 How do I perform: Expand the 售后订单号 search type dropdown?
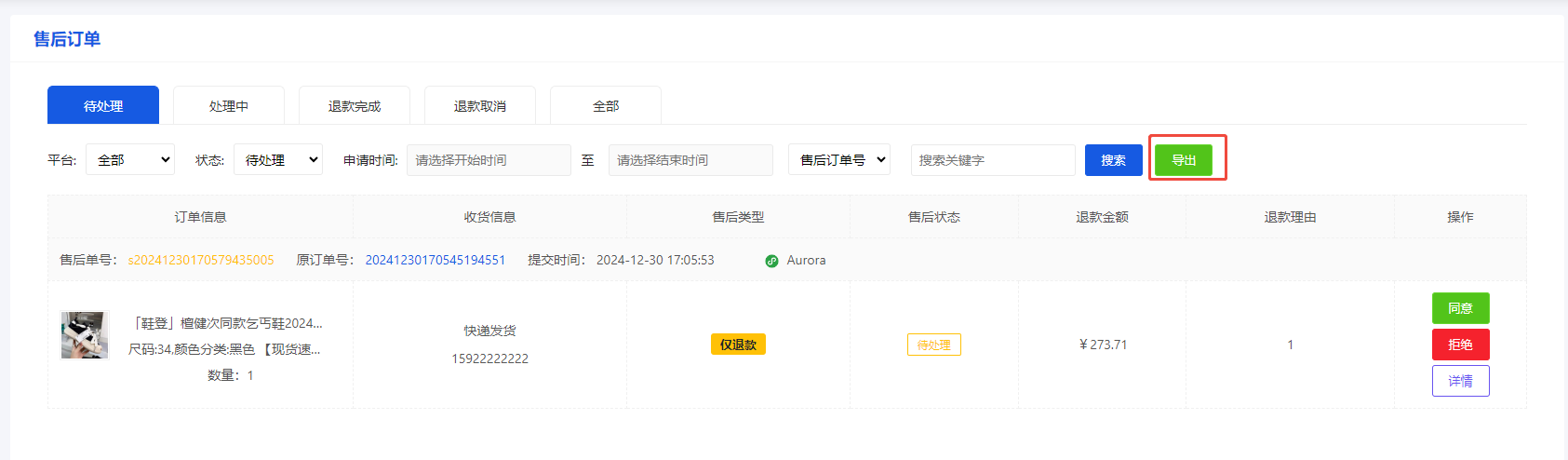(x=839, y=160)
